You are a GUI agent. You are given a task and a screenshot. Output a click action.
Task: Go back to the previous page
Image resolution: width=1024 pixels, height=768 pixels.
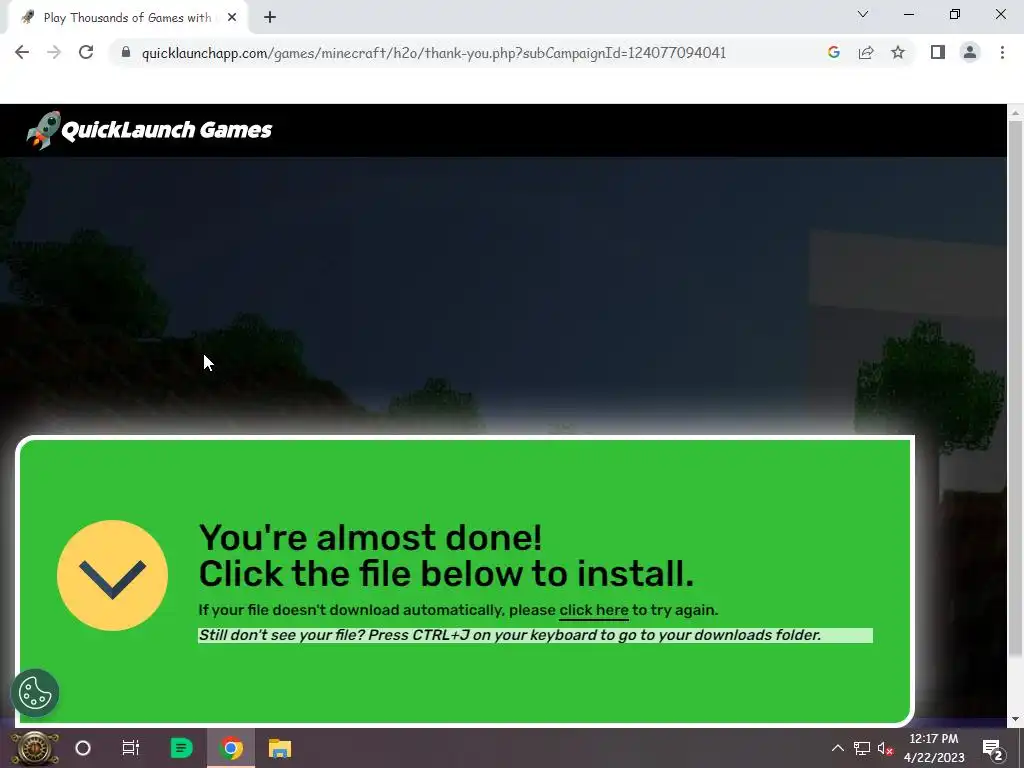pos(22,52)
